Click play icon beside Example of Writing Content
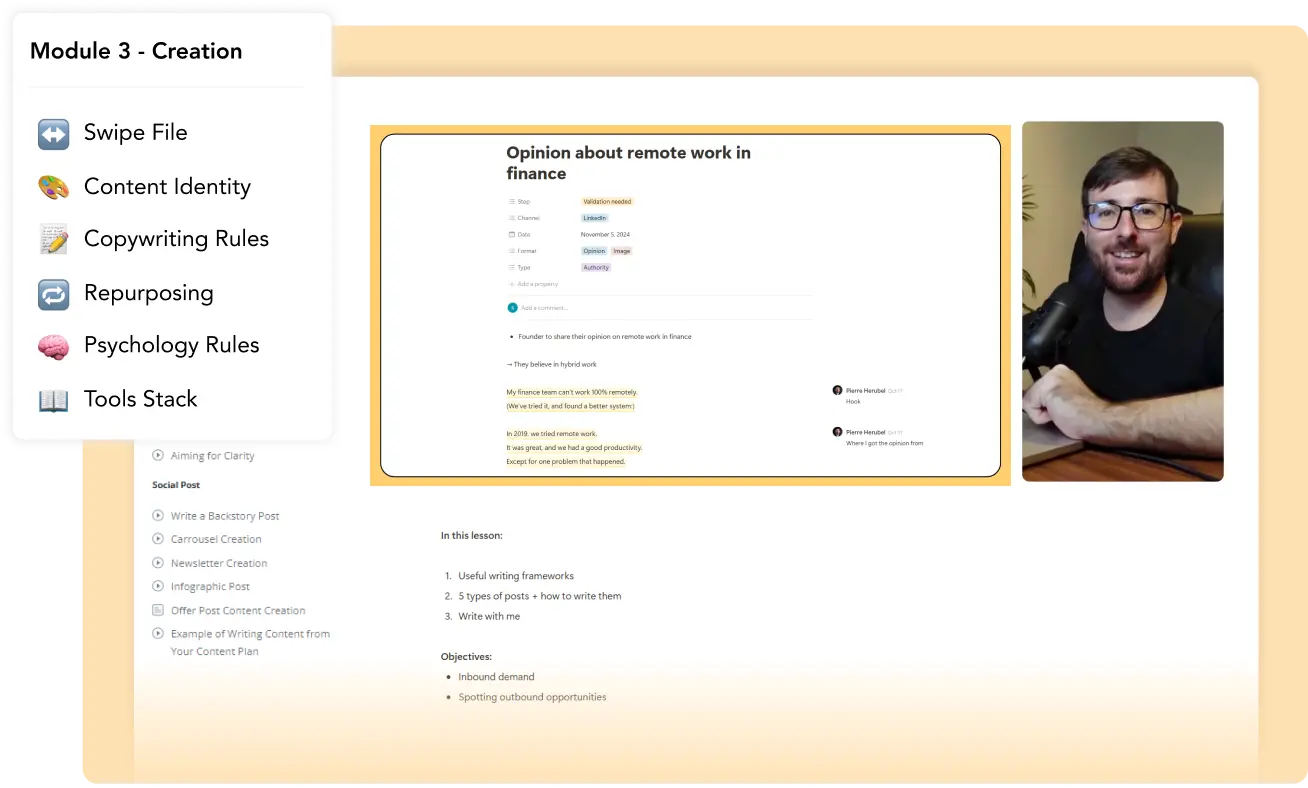1308x788 pixels. click(x=158, y=633)
